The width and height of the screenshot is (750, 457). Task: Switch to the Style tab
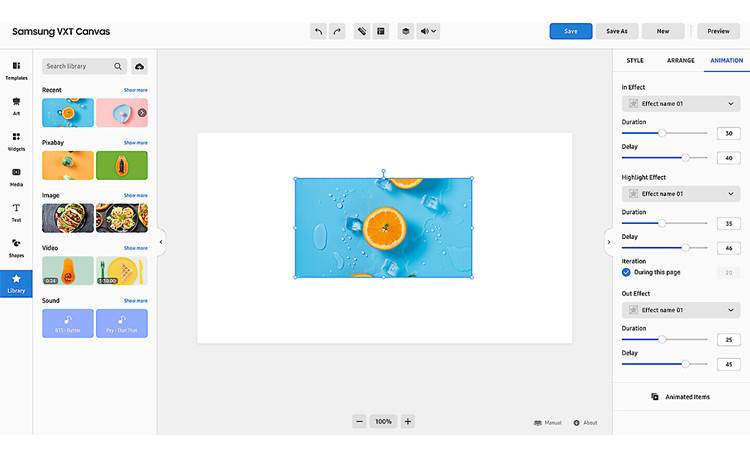pyautogui.click(x=635, y=60)
